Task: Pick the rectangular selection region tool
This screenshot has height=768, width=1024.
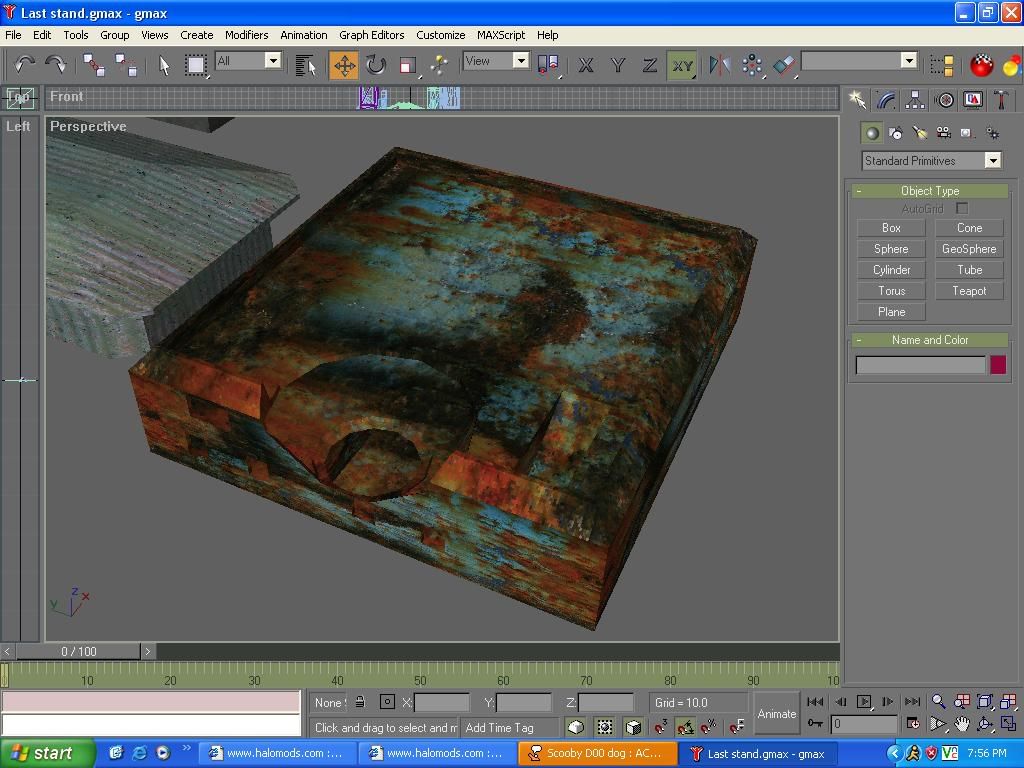Action: point(195,65)
